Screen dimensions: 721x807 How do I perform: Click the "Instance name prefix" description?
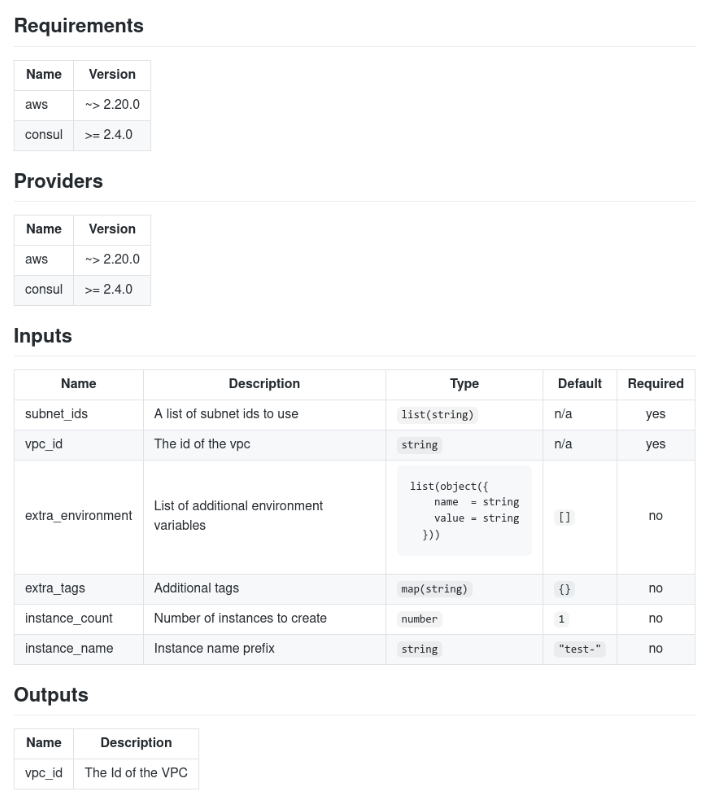pos(214,649)
